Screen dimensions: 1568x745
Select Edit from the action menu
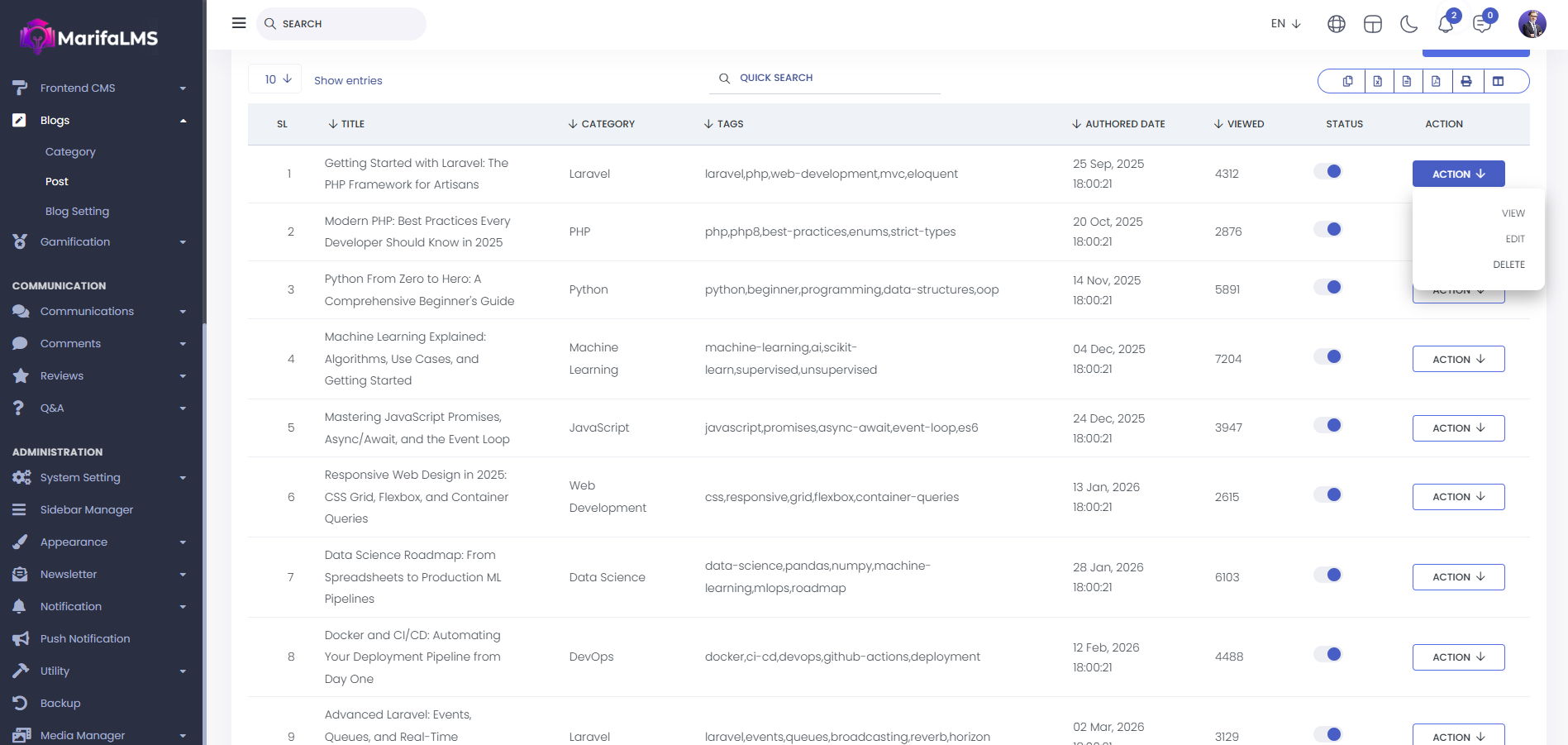tap(1514, 239)
